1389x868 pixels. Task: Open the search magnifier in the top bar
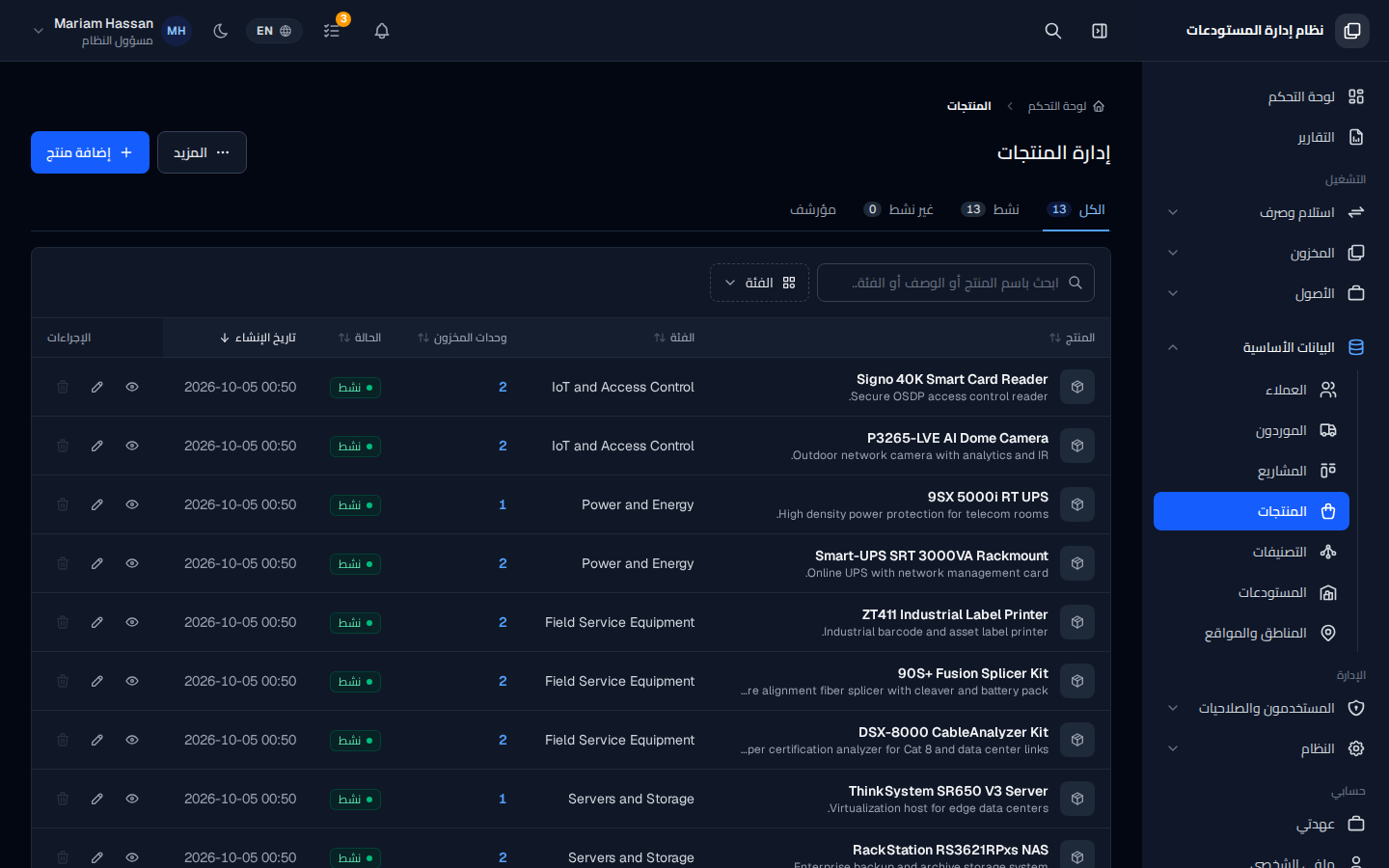[1053, 31]
